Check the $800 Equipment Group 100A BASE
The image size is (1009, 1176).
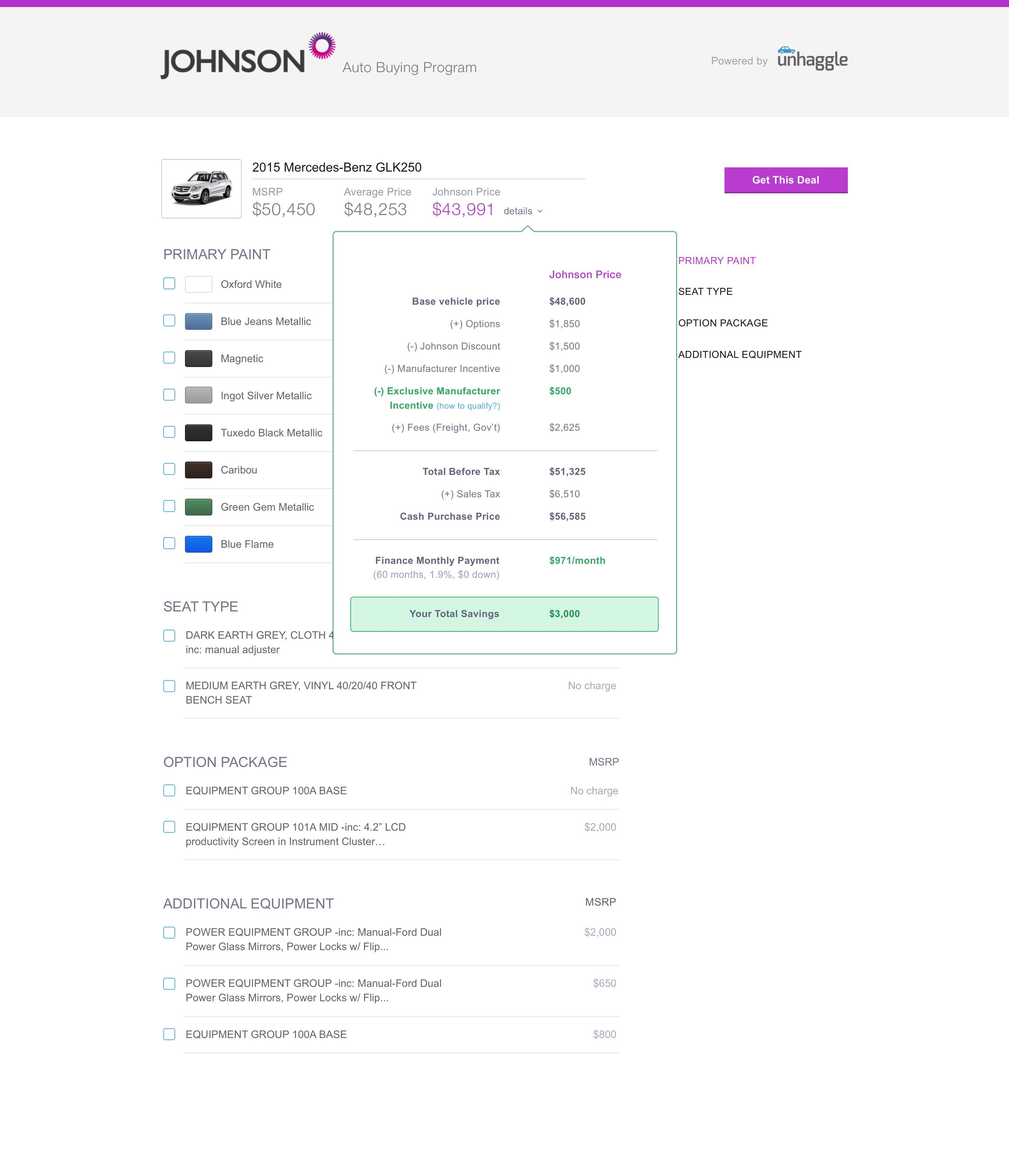(169, 1034)
